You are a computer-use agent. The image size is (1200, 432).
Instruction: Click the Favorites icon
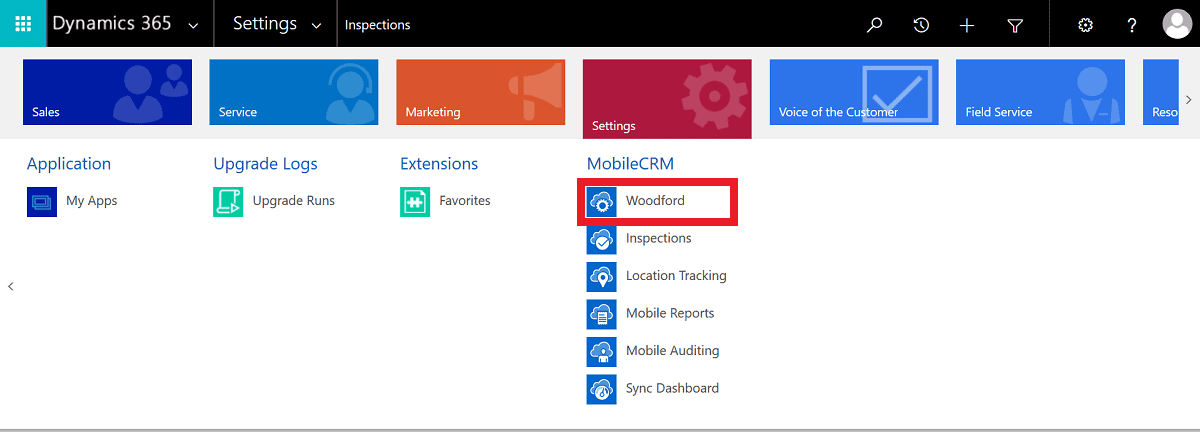click(415, 201)
